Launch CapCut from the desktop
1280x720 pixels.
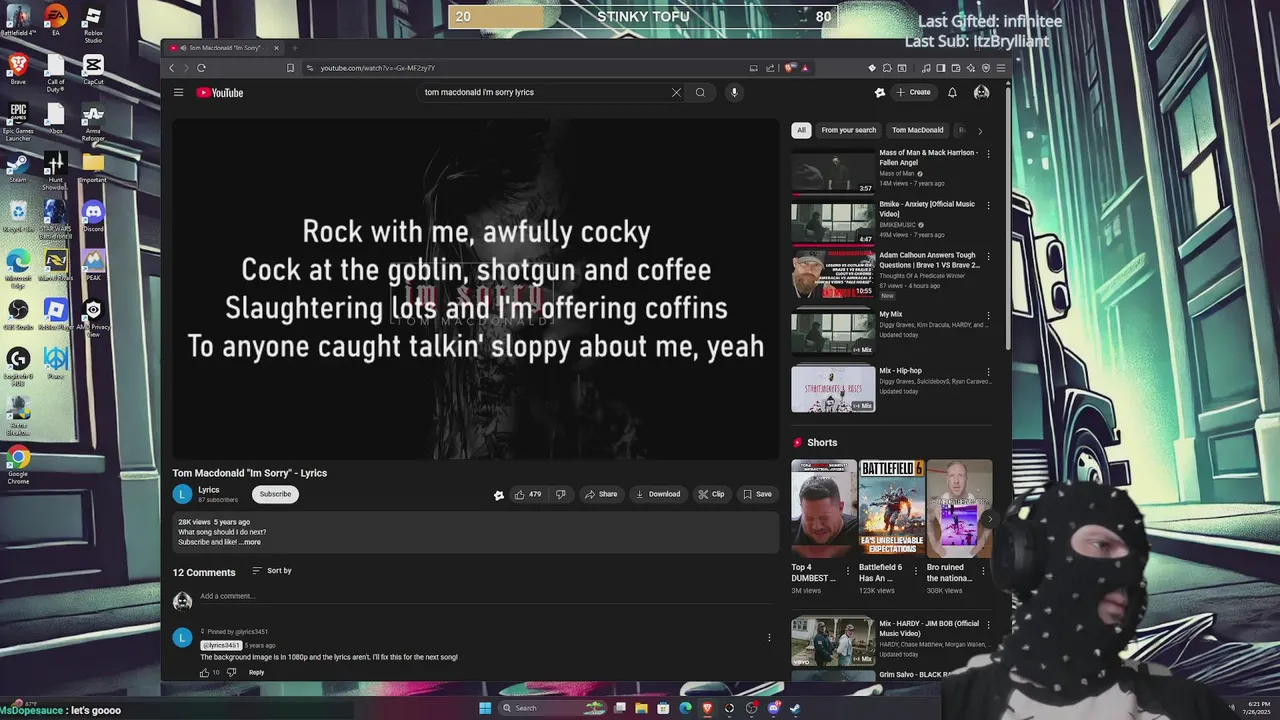(x=93, y=69)
